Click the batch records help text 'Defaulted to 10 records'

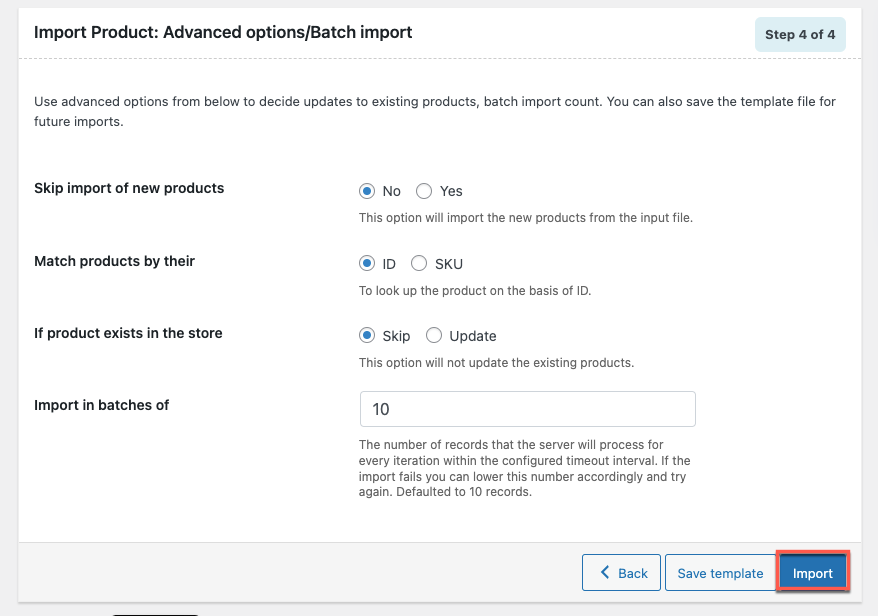pos(463,492)
